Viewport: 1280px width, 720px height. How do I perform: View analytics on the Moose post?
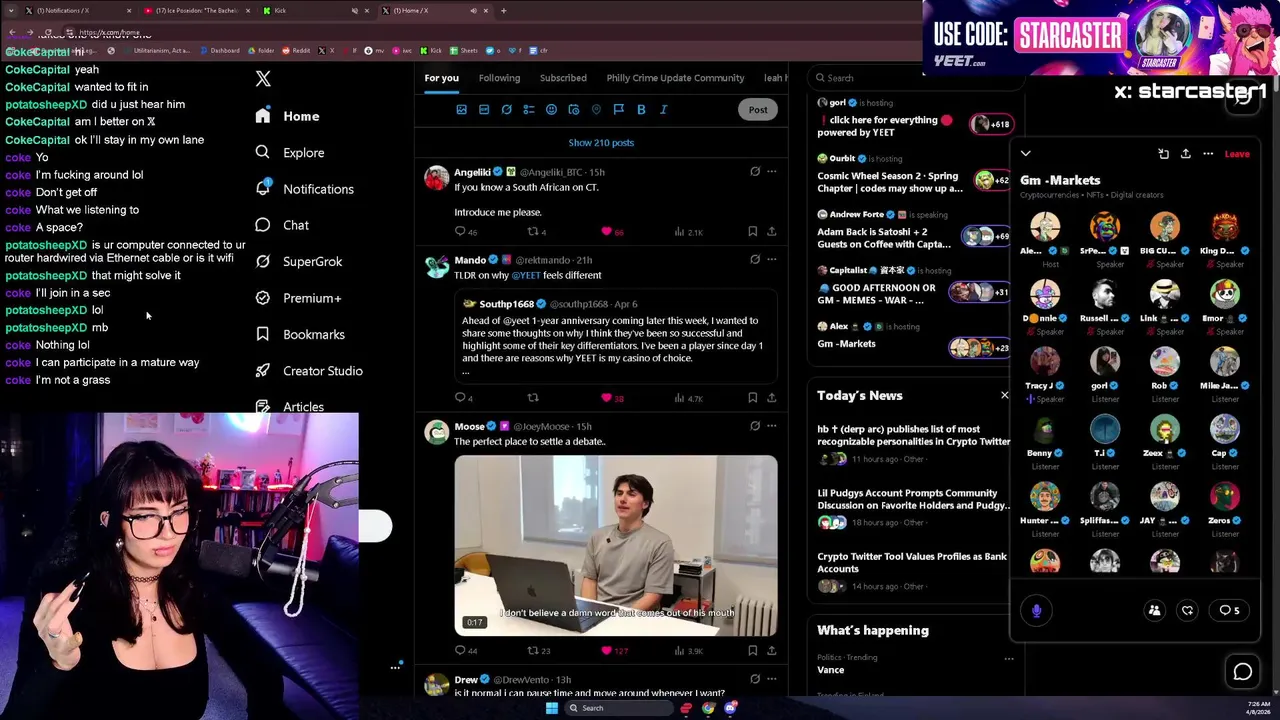(688, 651)
